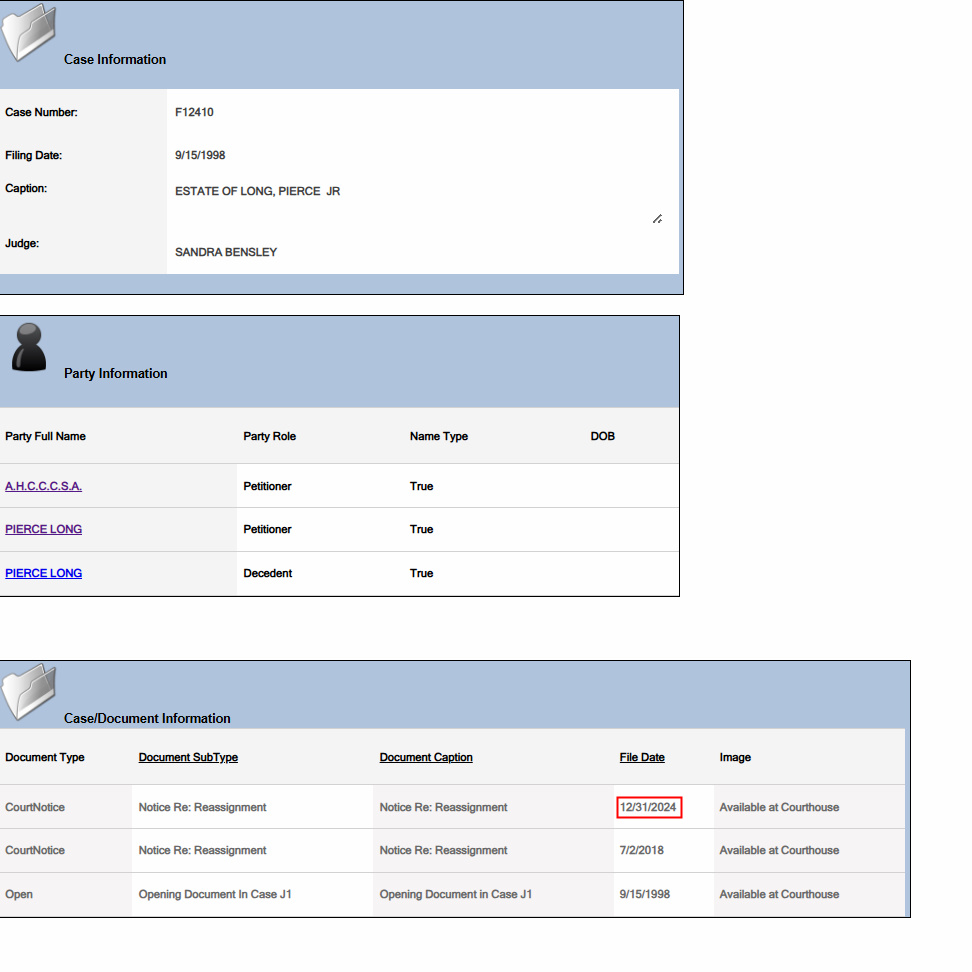Click the Case Information heading

(115, 60)
